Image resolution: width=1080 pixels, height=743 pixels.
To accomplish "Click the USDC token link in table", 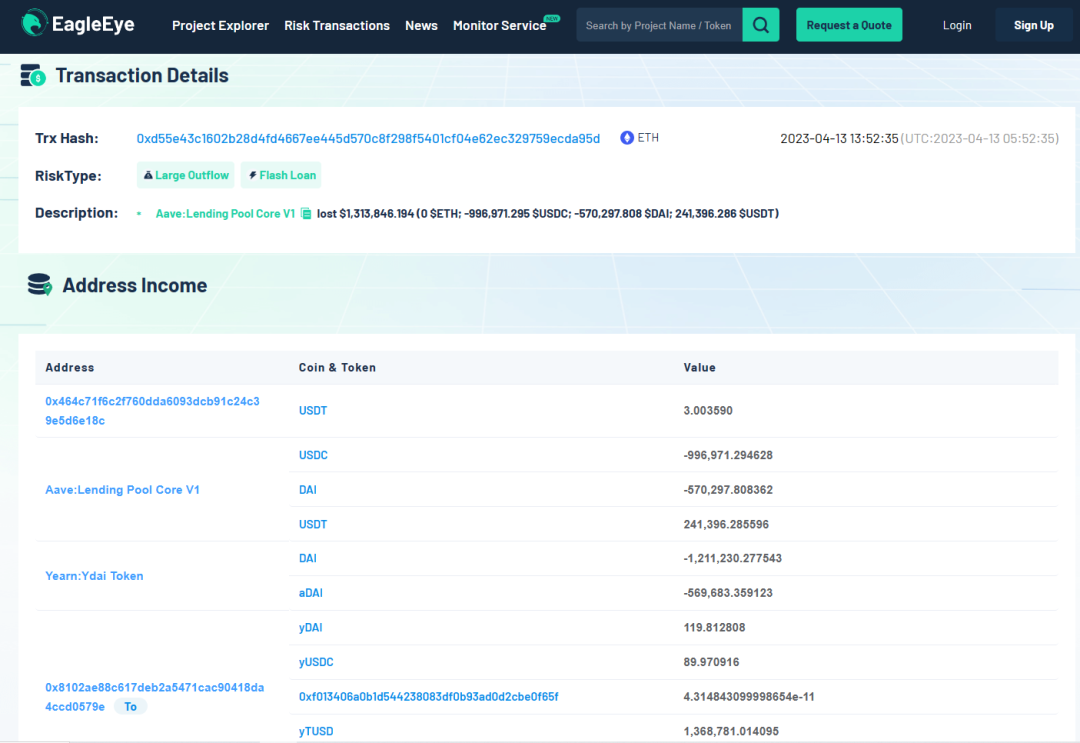I will [x=313, y=455].
